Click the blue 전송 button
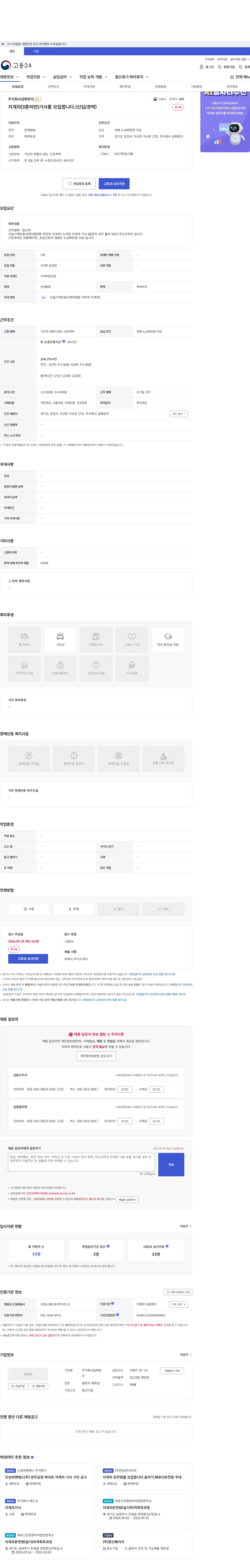The width and height of the screenshot is (250, 1568). coord(171,1165)
